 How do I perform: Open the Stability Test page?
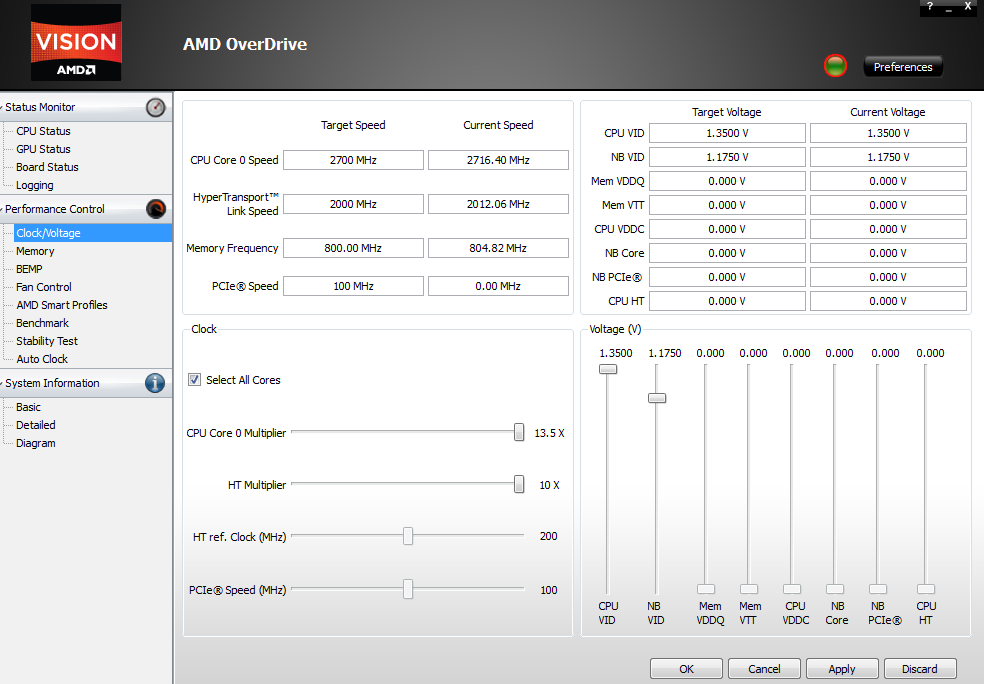(x=47, y=341)
